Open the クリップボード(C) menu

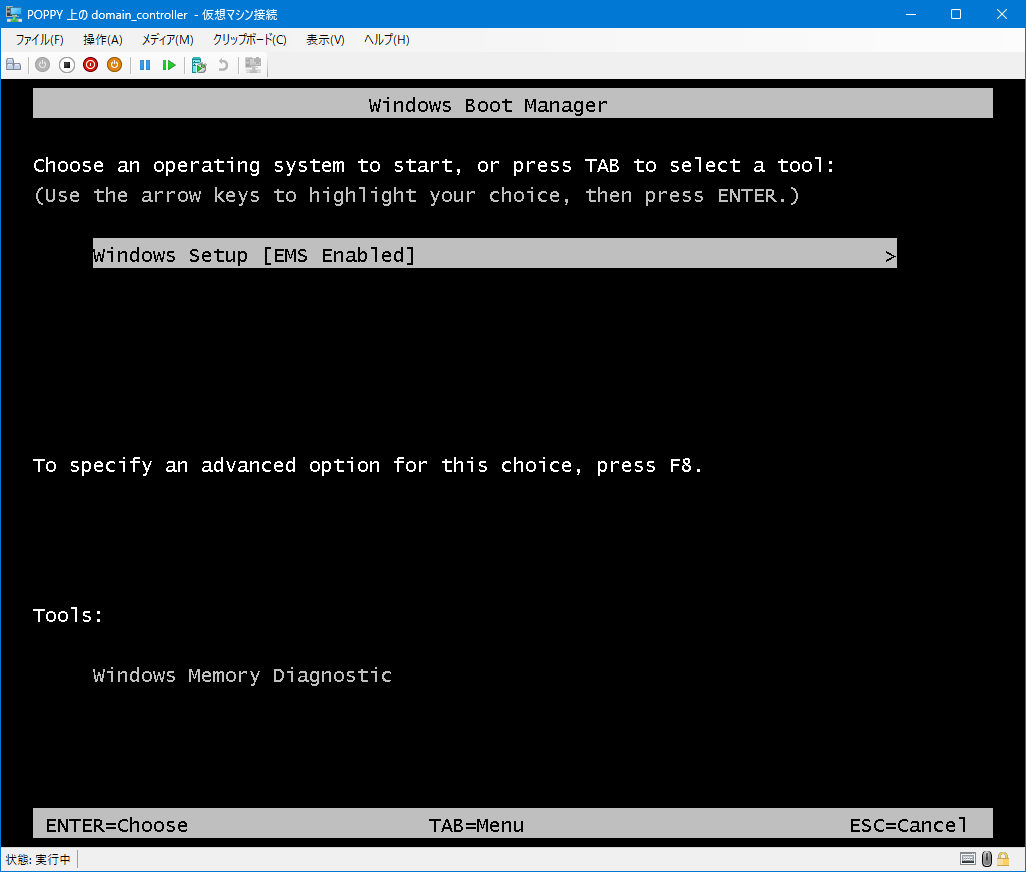tap(249, 40)
